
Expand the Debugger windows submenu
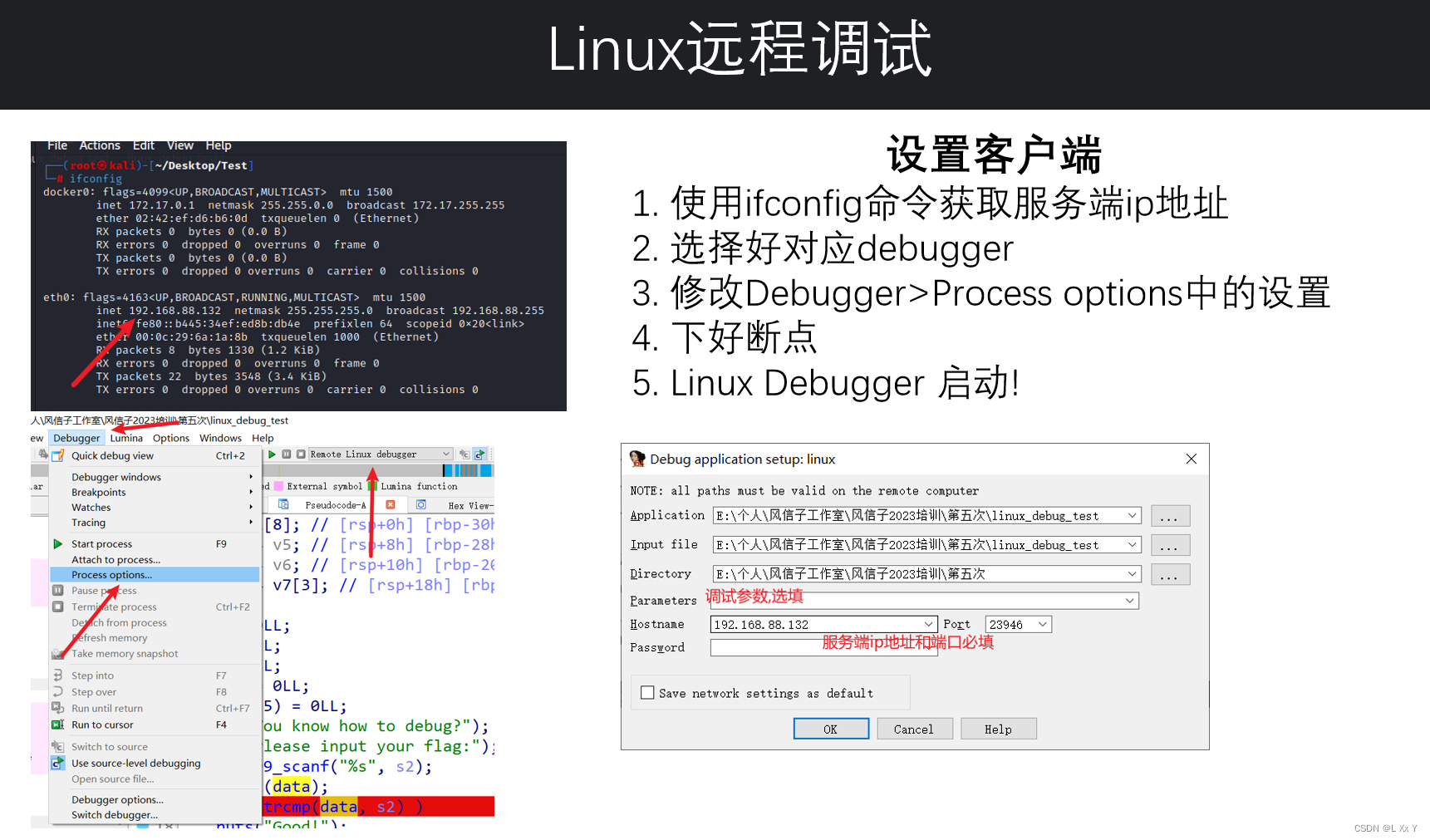155,477
